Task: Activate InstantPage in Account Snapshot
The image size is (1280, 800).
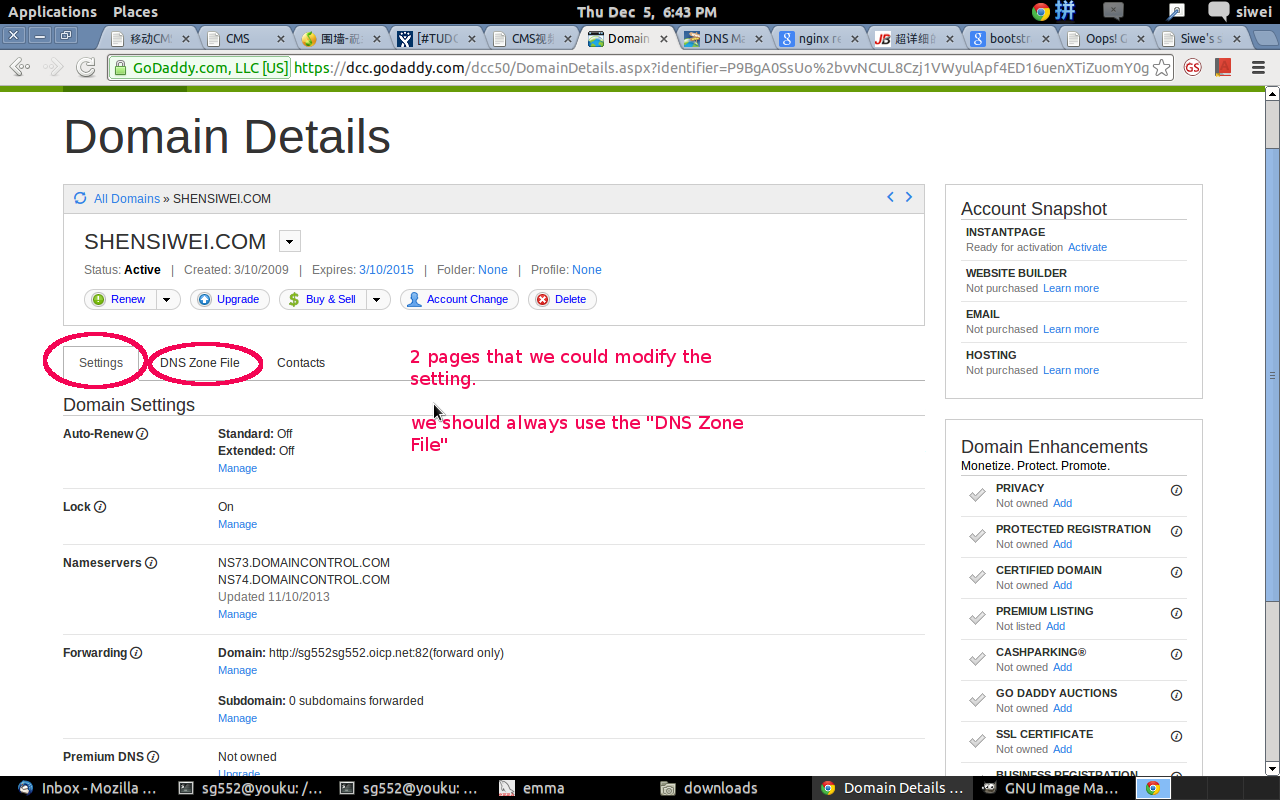Action: pos(1087,247)
